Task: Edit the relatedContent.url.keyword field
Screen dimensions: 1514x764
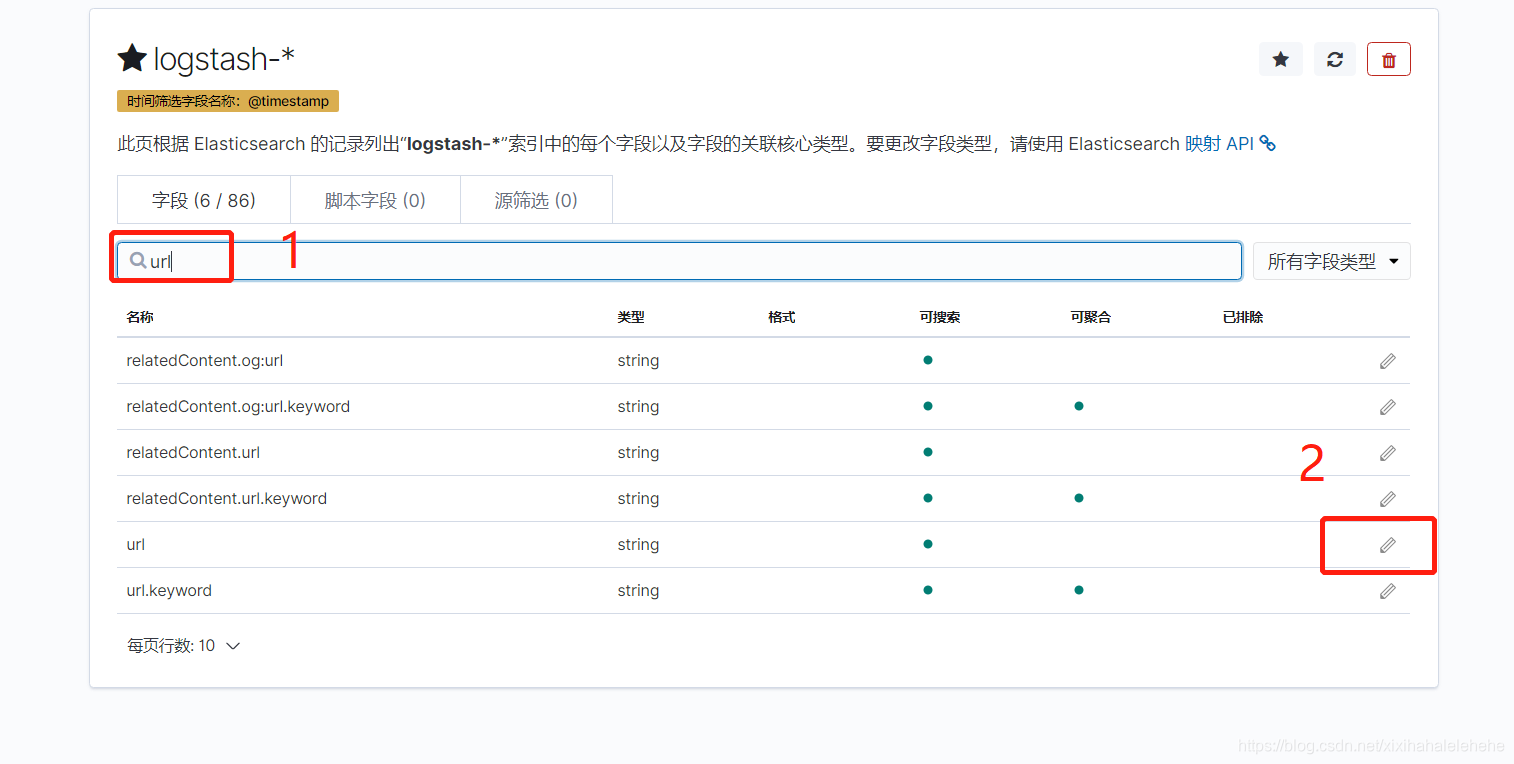Action: click(1387, 499)
